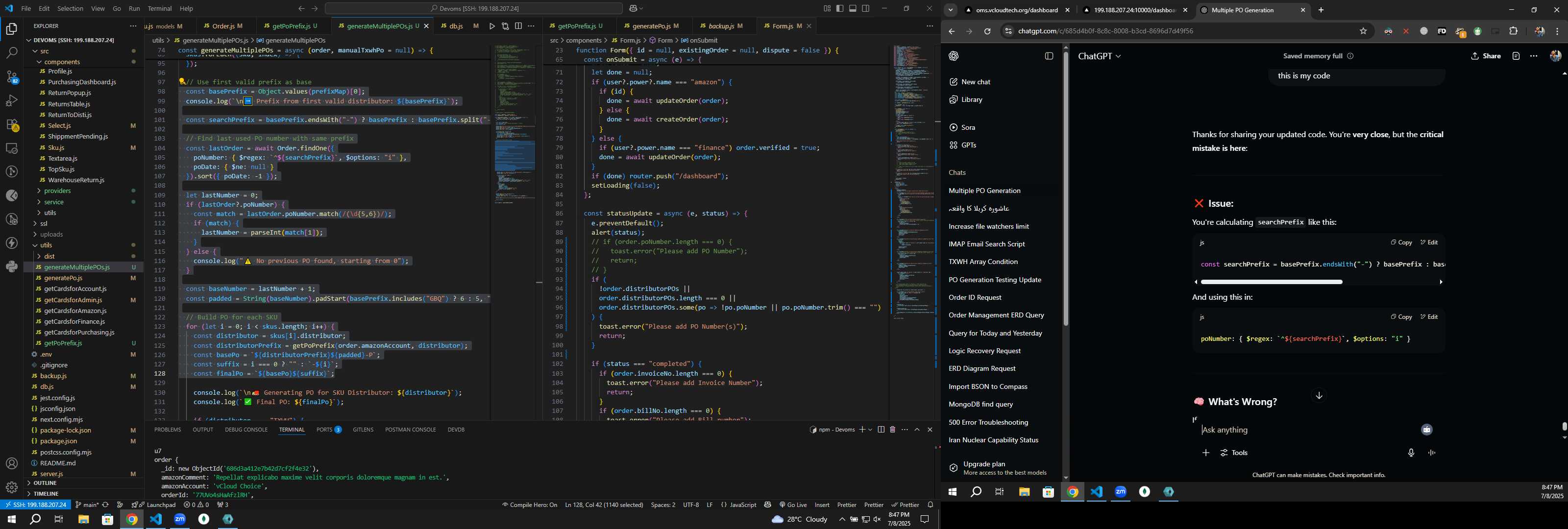Screen dimensions: 1568x529
Task: Click the ChatGPT sidebar vertical scrollbar
Action: (x=1065, y=189)
